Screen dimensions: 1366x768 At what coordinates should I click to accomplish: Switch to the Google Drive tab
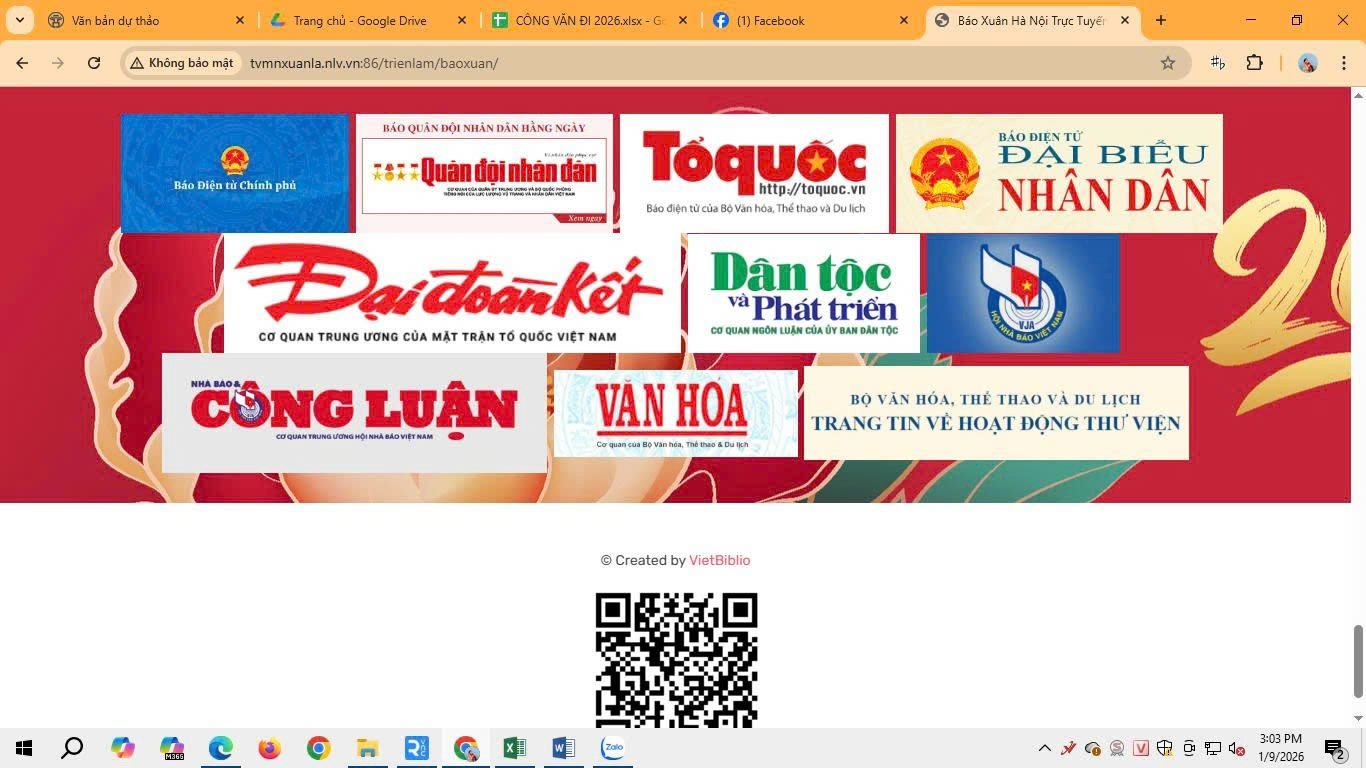tap(360, 20)
